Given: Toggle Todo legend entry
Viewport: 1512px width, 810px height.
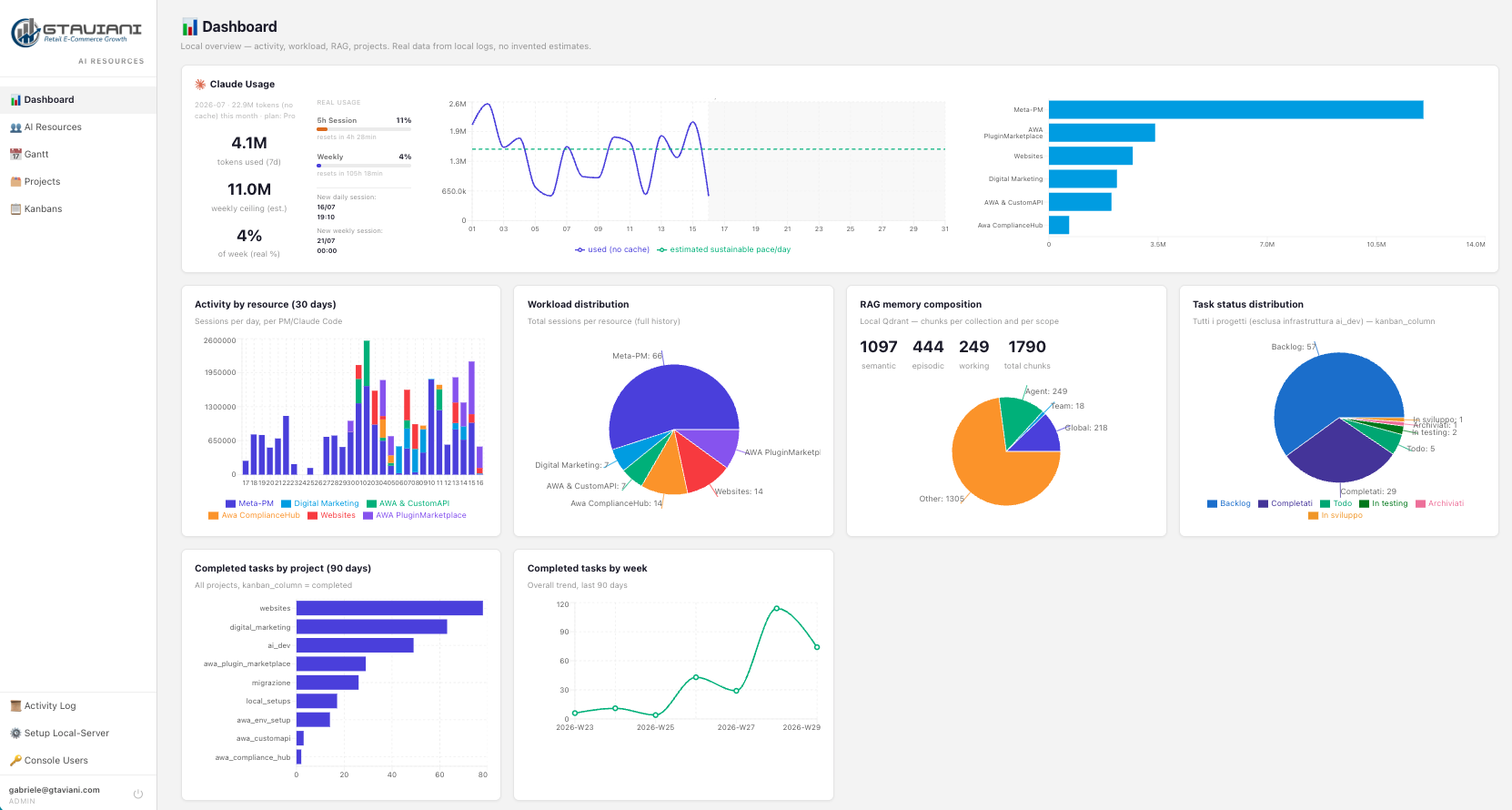Looking at the screenshot, I should (1336, 503).
